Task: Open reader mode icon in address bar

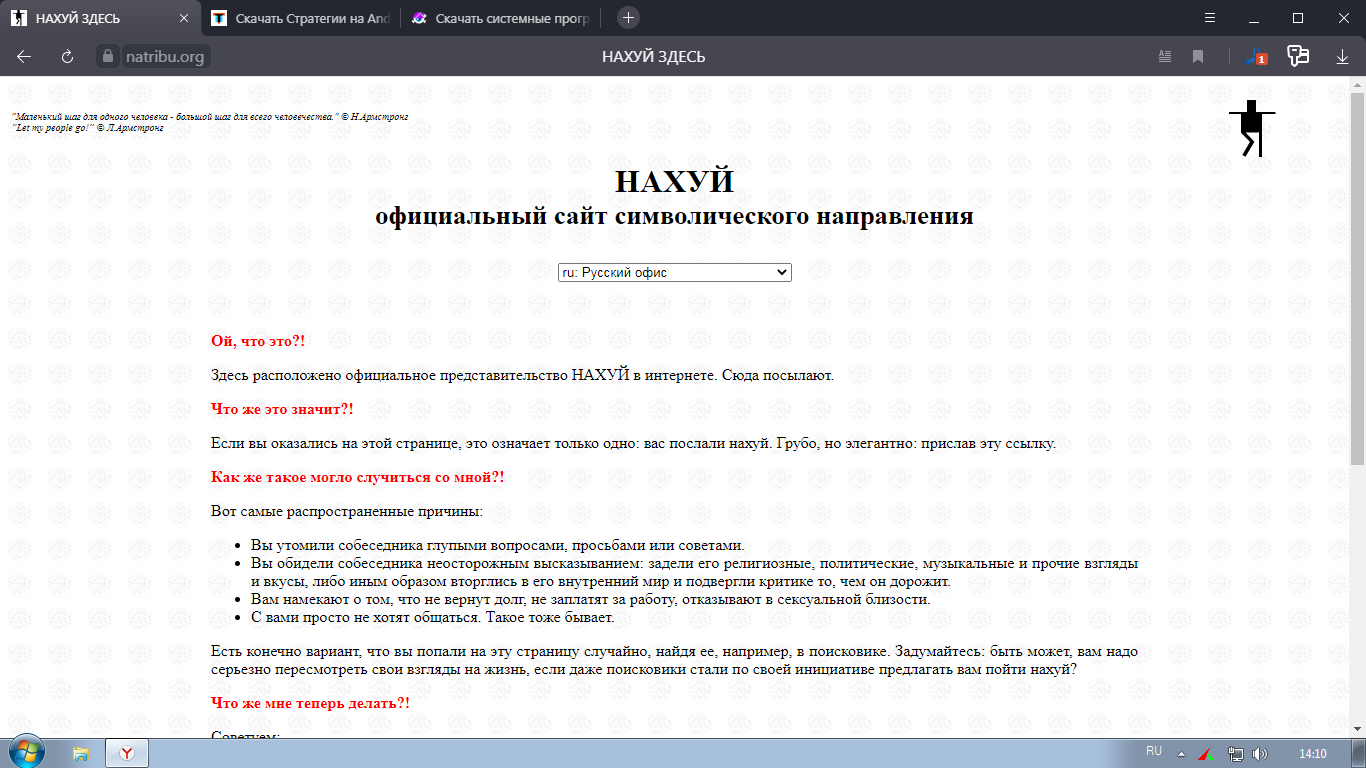Action: (x=1164, y=57)
